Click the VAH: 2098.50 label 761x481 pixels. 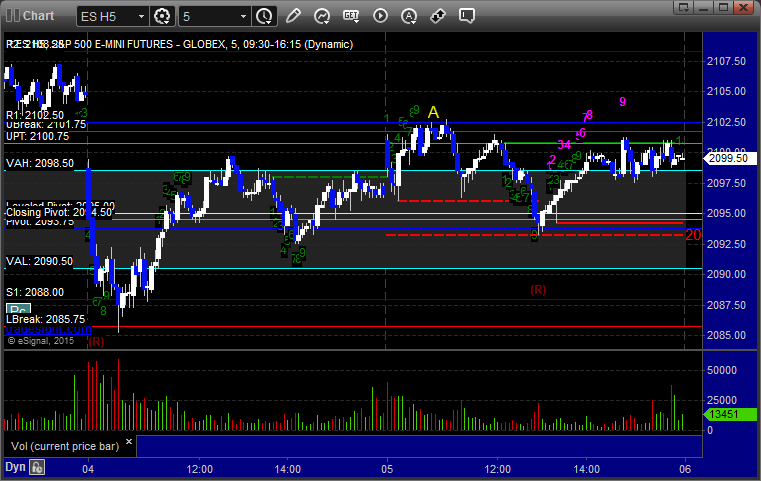click(x=40, y=163)
